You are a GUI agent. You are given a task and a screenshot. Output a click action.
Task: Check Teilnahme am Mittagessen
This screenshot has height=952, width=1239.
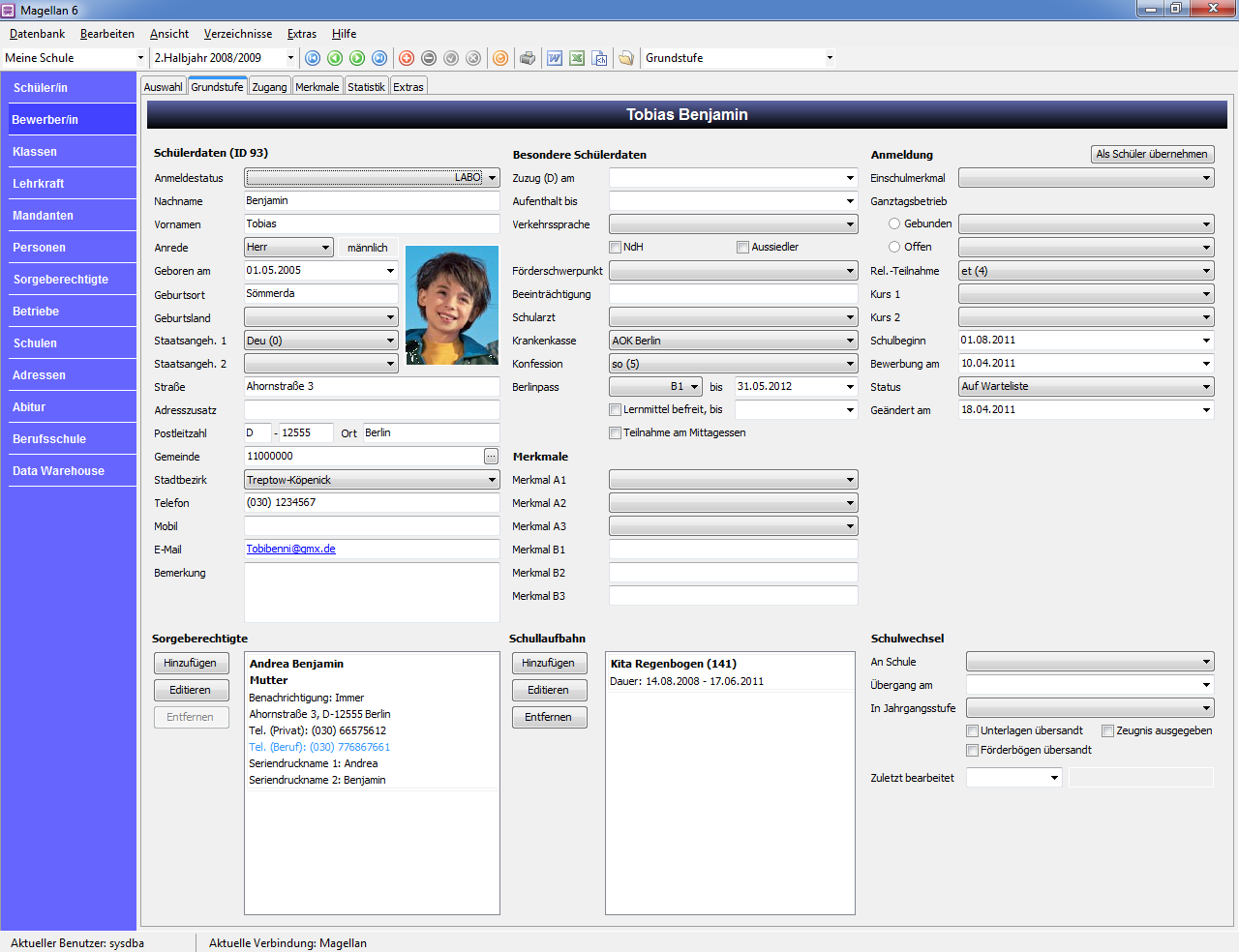[x=616, y=432]
